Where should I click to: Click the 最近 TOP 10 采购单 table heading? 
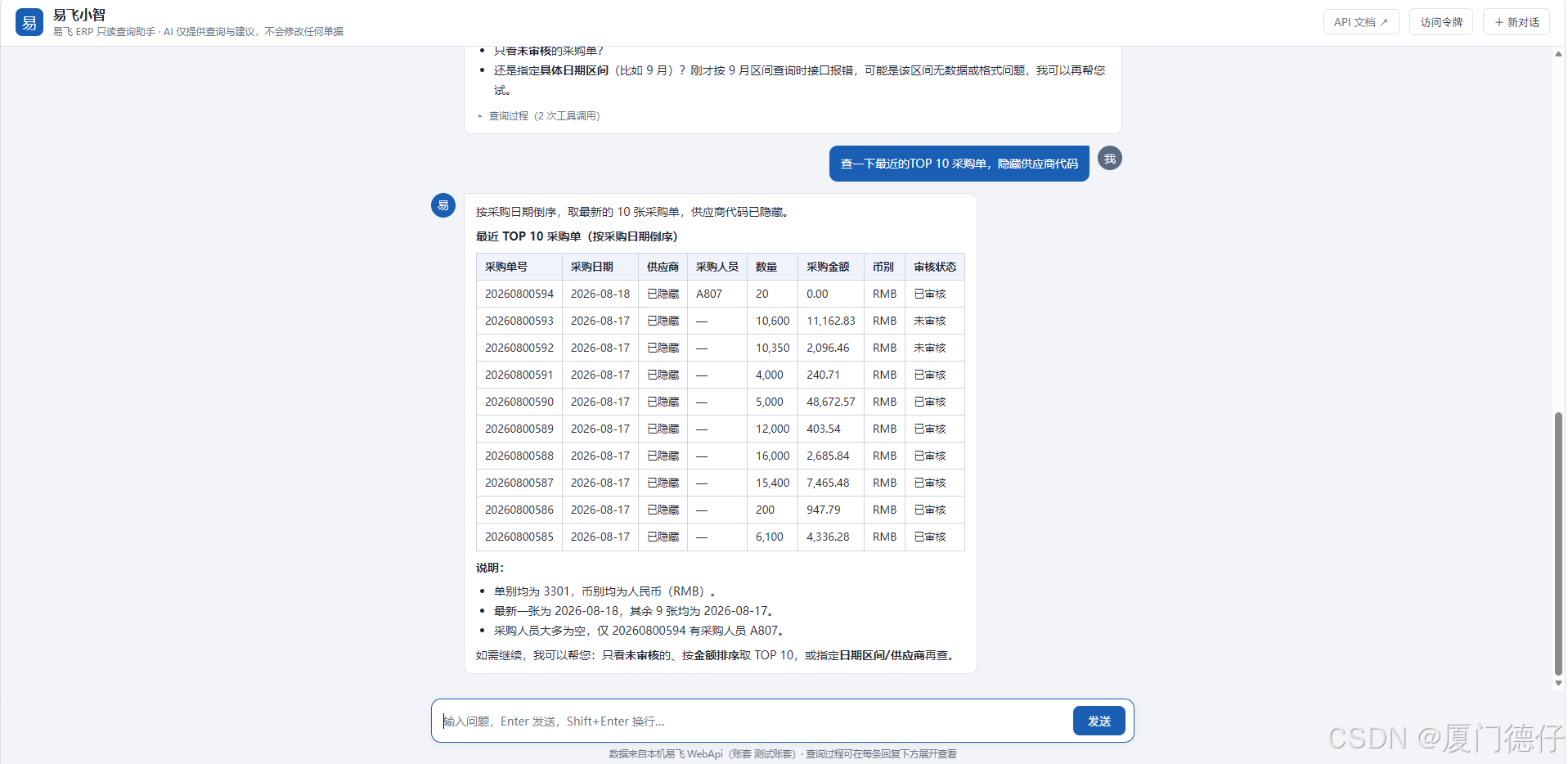577,236
